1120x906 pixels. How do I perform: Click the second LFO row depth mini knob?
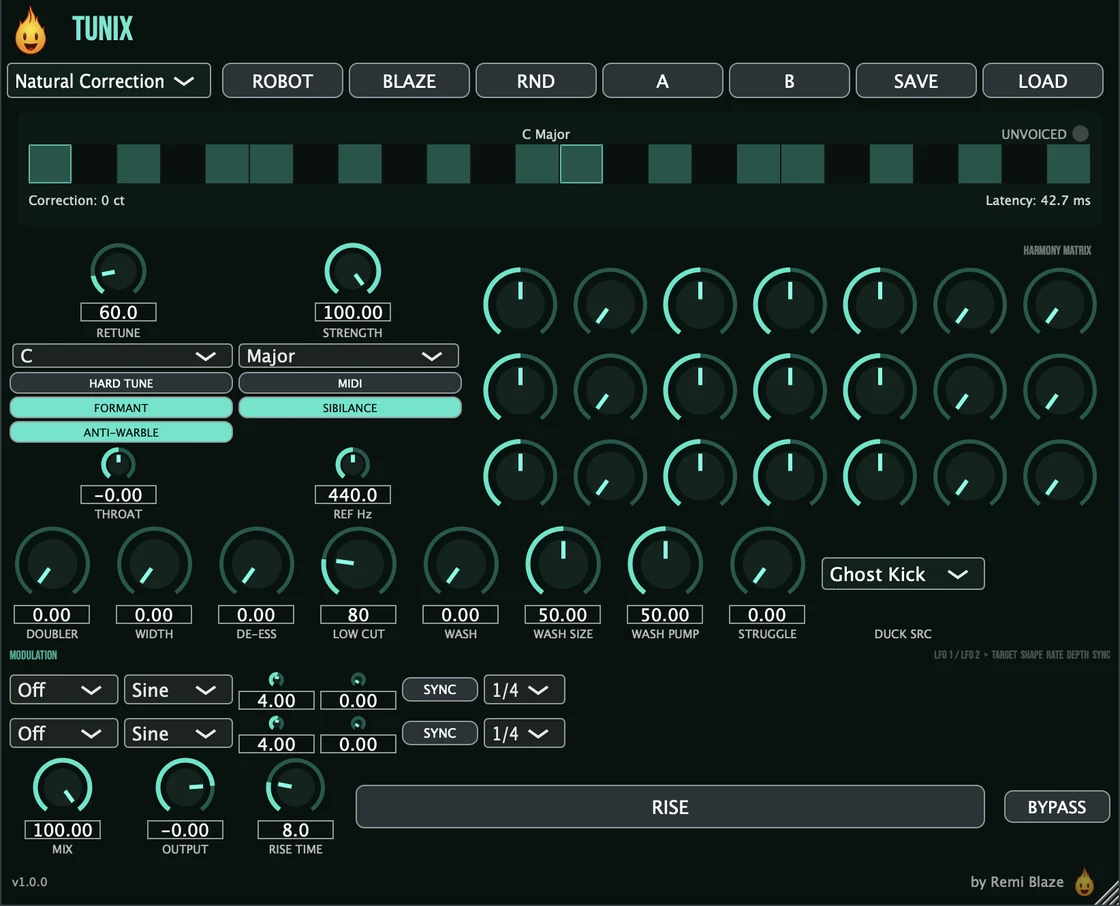tap(358, 723)
